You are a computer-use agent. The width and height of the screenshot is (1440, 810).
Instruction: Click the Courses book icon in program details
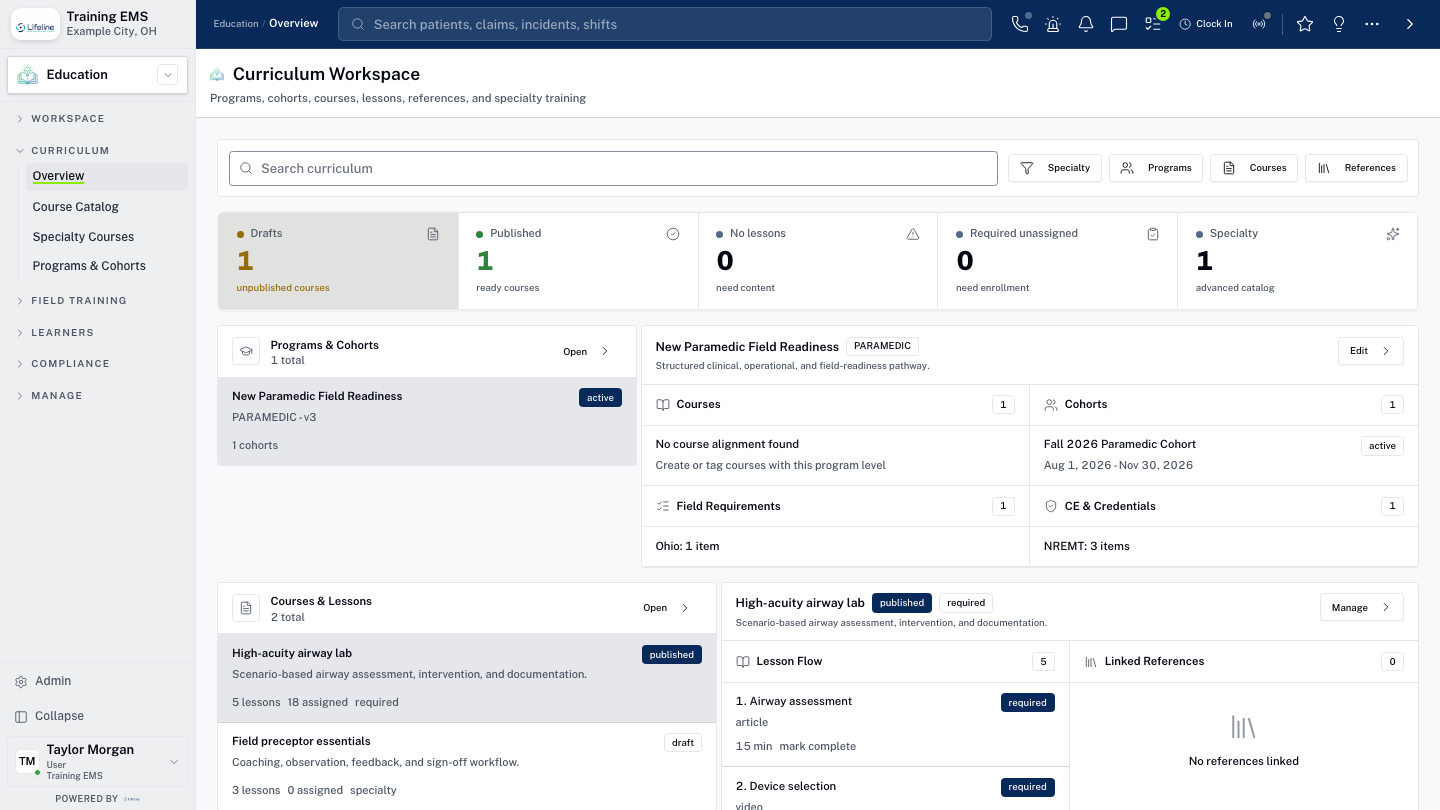[663, 405]
